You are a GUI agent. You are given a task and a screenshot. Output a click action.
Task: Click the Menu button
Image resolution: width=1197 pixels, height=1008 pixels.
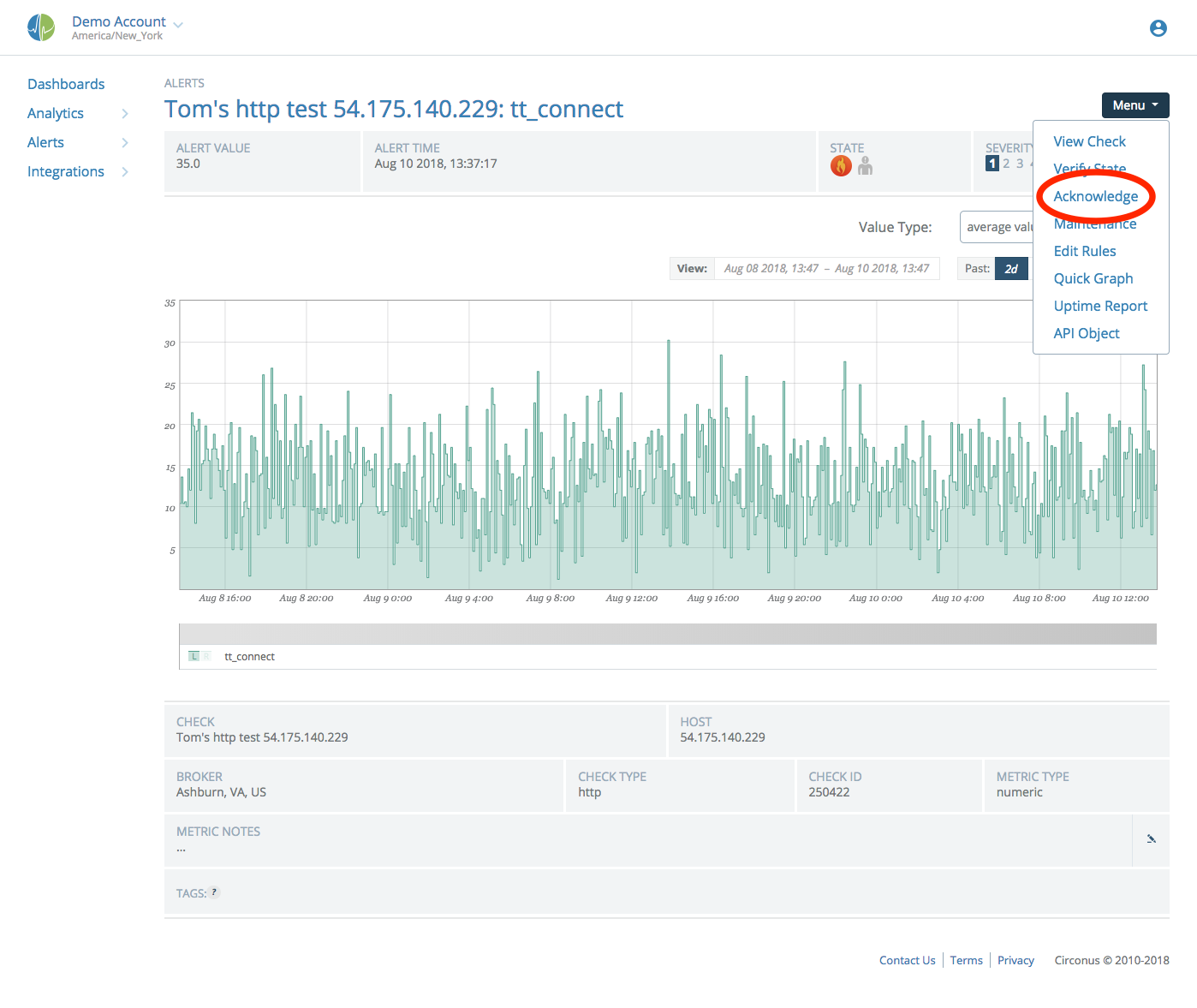click(1134, 105)
